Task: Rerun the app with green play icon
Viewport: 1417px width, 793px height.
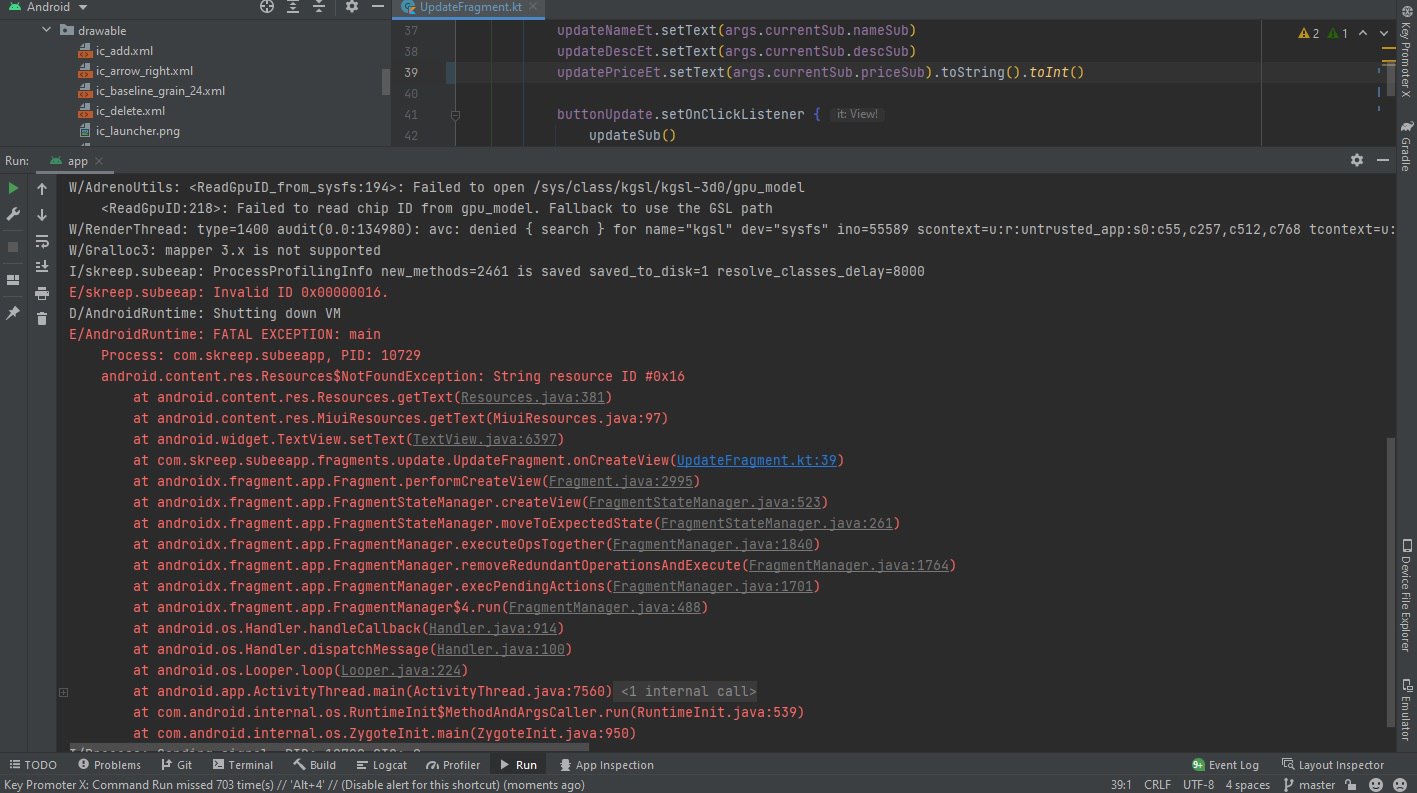Action: pos(13,188)
